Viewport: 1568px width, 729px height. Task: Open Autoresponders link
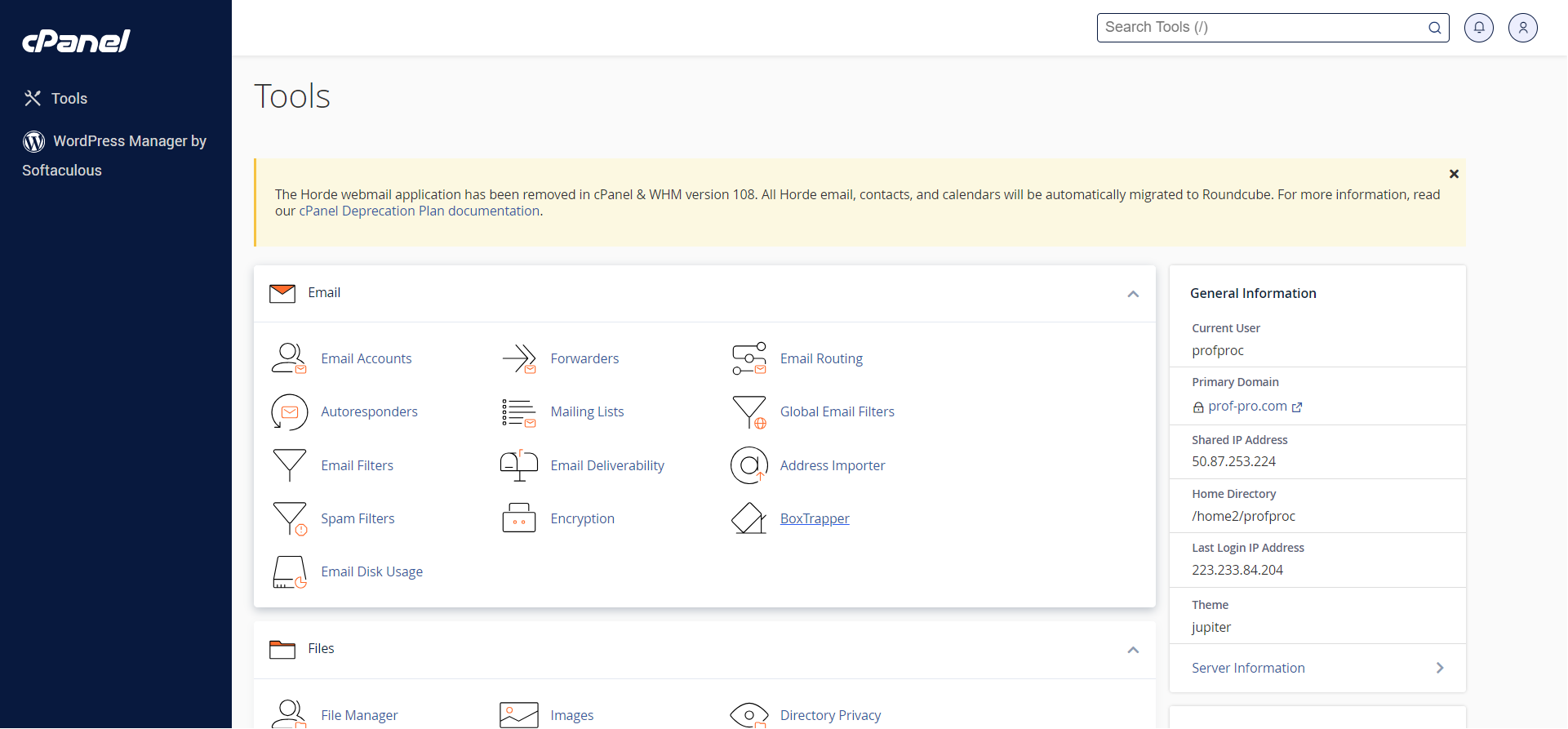pyautogui.click(x=369, y=412)
